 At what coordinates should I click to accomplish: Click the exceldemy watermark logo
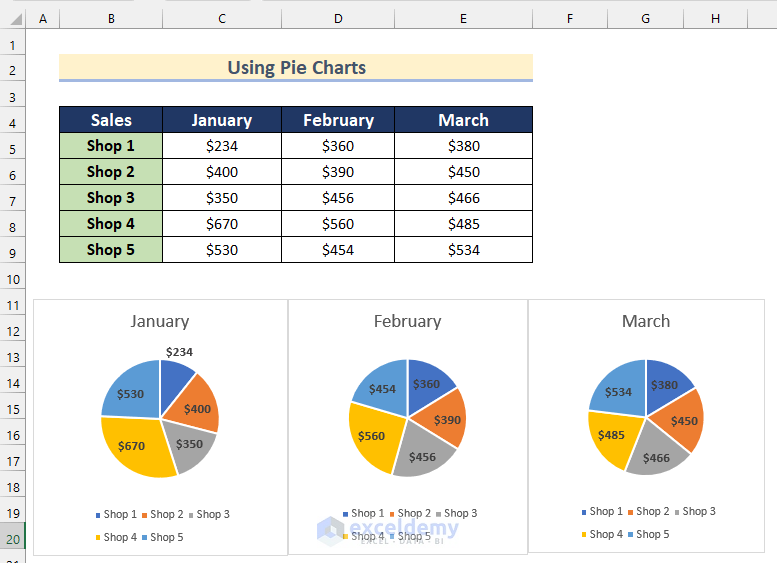pyautogui.click(x=330, y=530)
